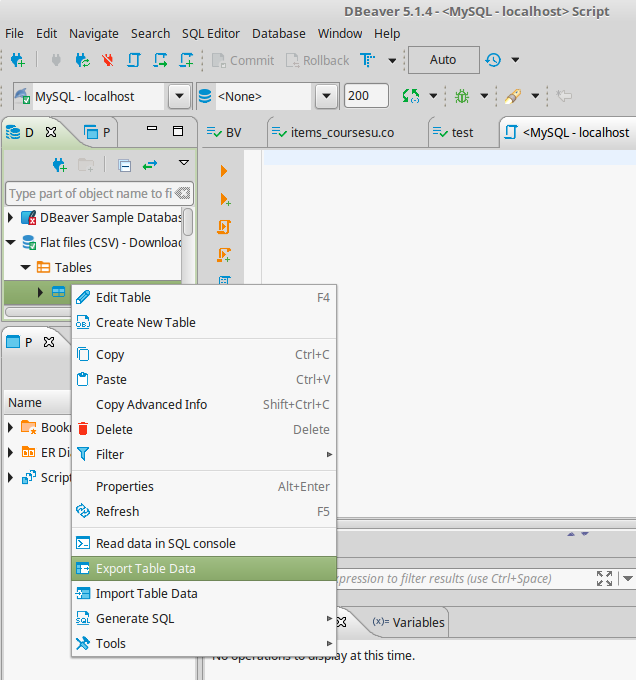Open the File menu

tap(14, 33)
